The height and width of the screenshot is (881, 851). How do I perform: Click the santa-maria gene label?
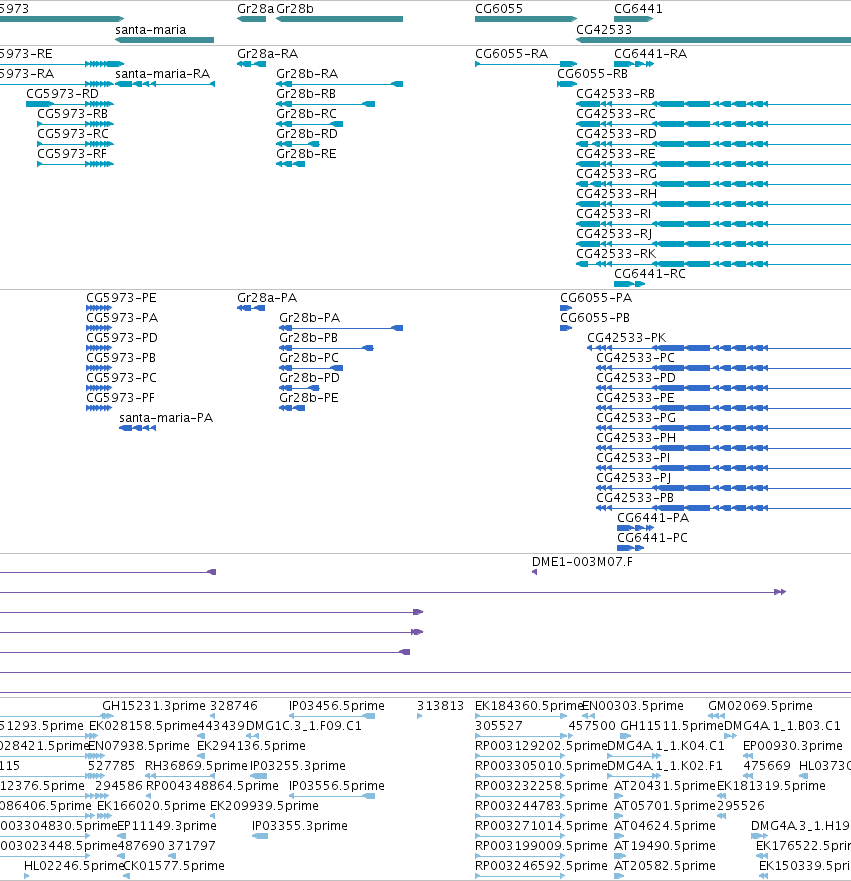pos(151,30)
